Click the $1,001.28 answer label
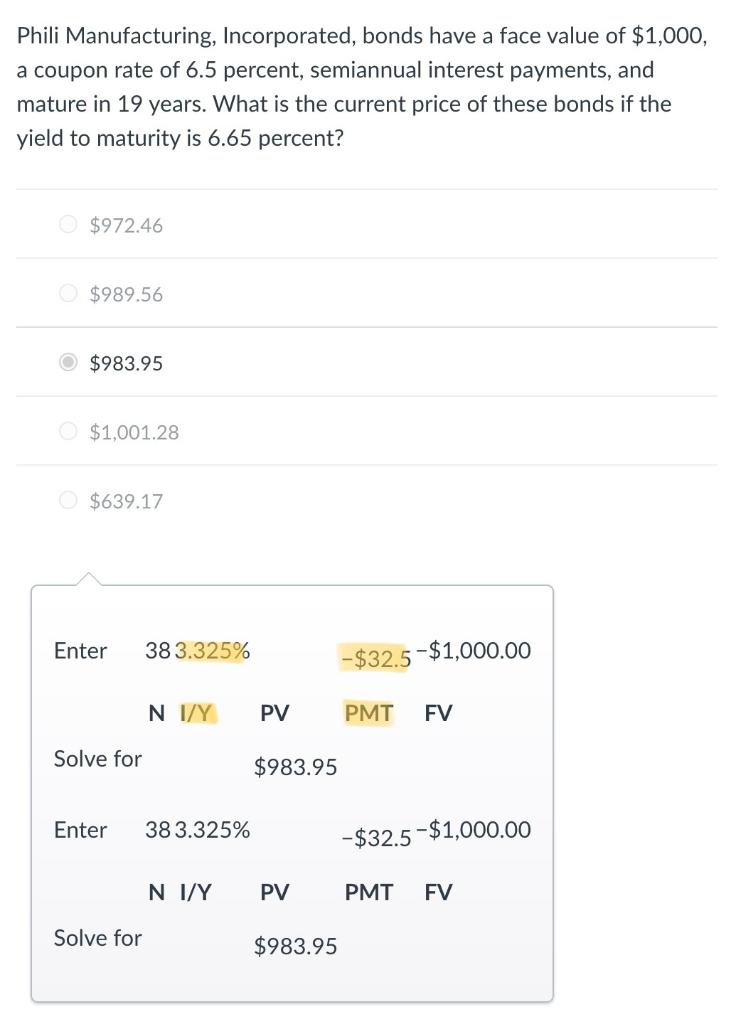This screenshot has width=731, height=1024. coord(134,432)
